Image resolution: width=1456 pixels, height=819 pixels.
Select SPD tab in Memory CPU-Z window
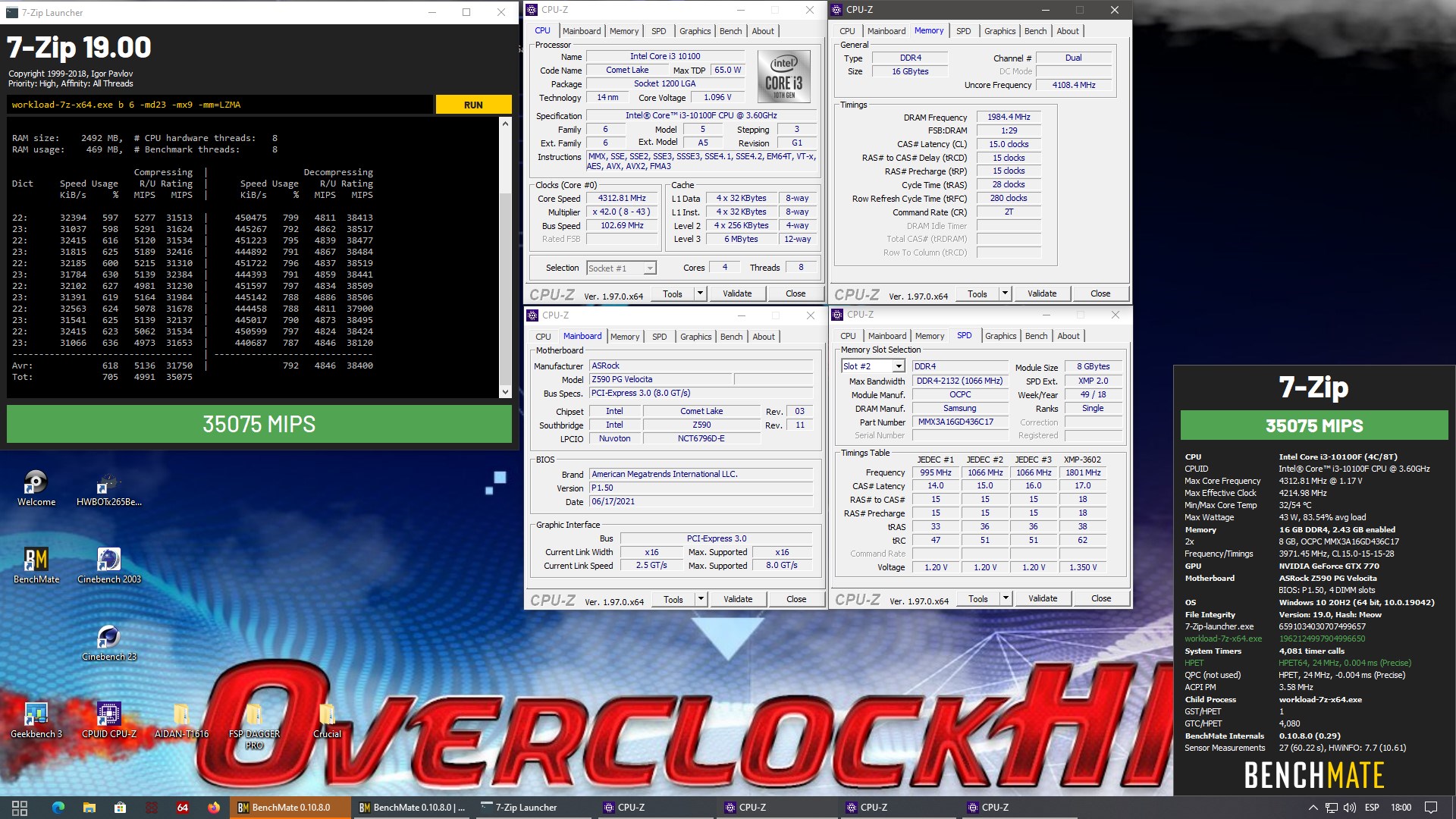[x=963, y=31]
